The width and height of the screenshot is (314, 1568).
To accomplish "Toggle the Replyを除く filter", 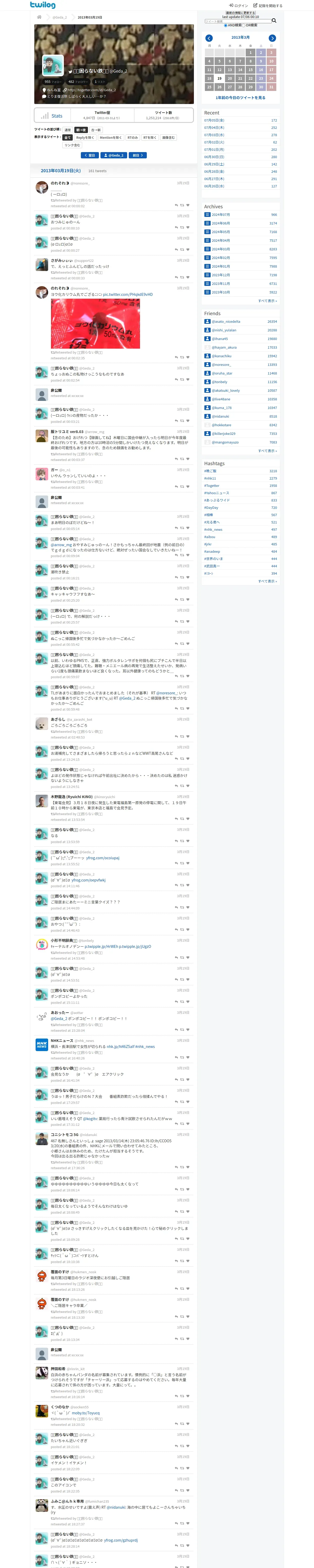I will click(x=85, y=137).
